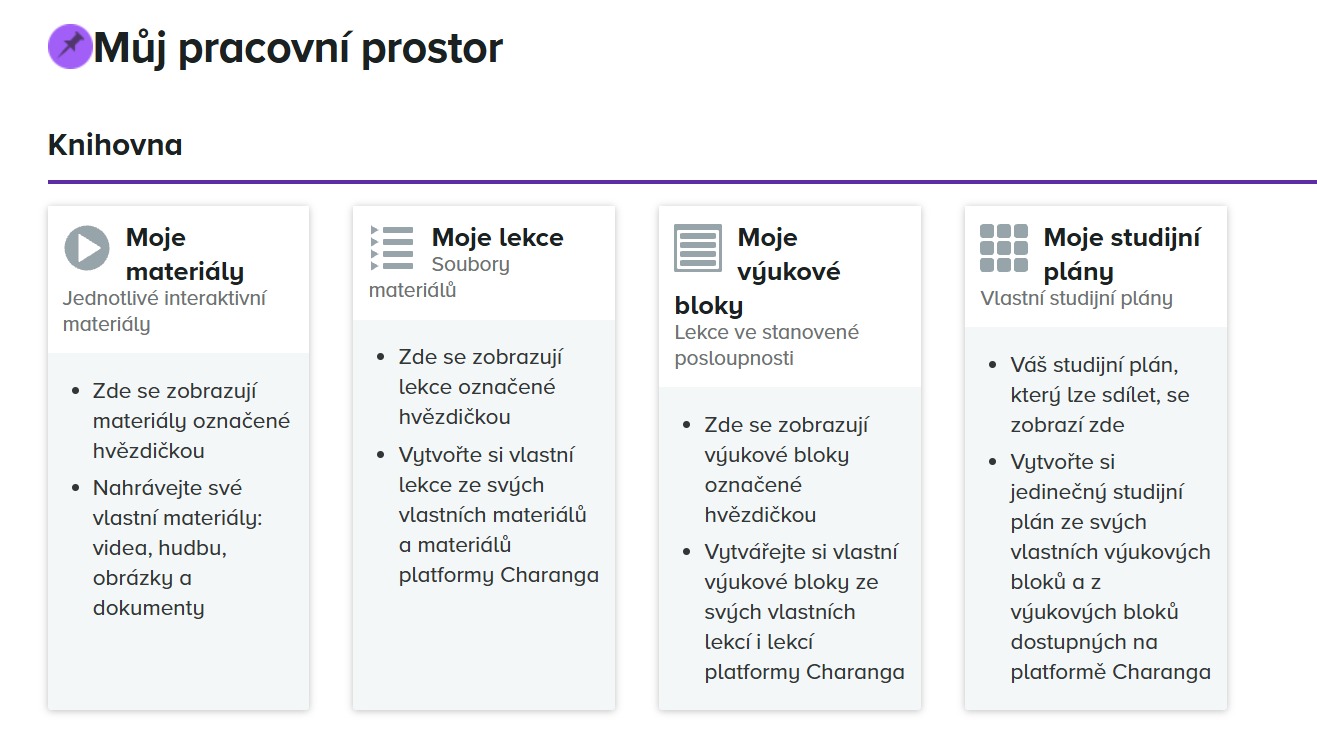Click the Můj pracovní prostor page title

pyautogui.click(x=298, y=48)
